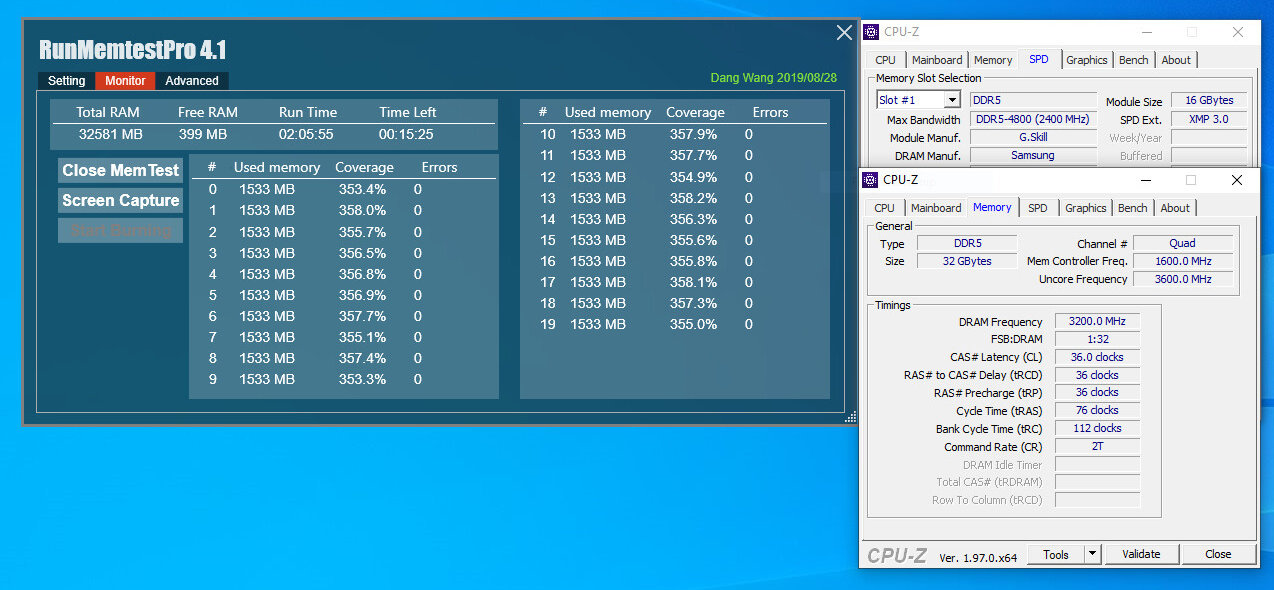
Task: Open the Advanced tab
Action: coord(192,81)
